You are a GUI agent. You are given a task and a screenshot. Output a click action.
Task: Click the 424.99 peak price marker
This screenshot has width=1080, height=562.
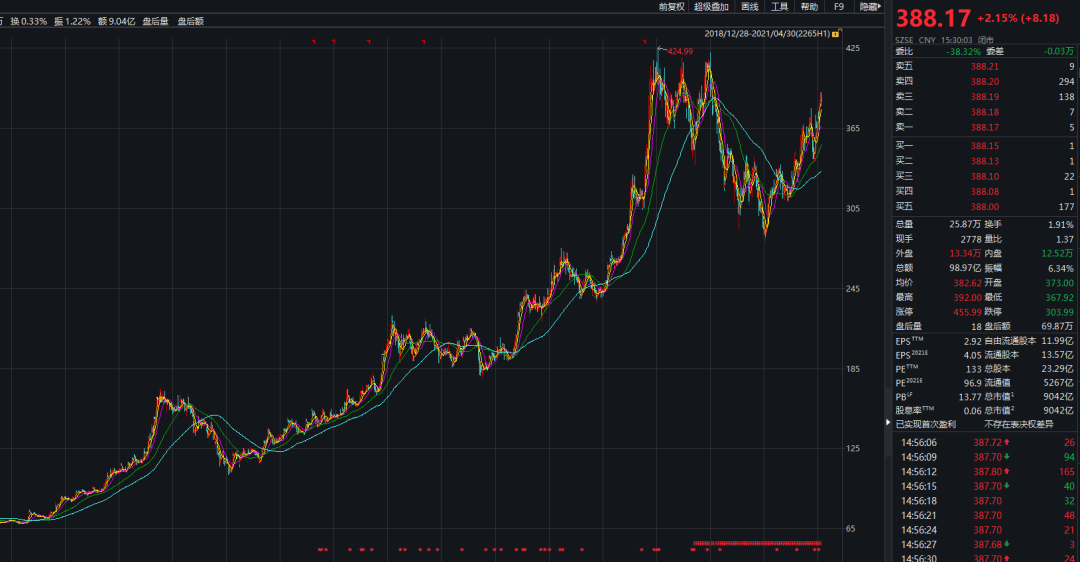tap(680, 51)
